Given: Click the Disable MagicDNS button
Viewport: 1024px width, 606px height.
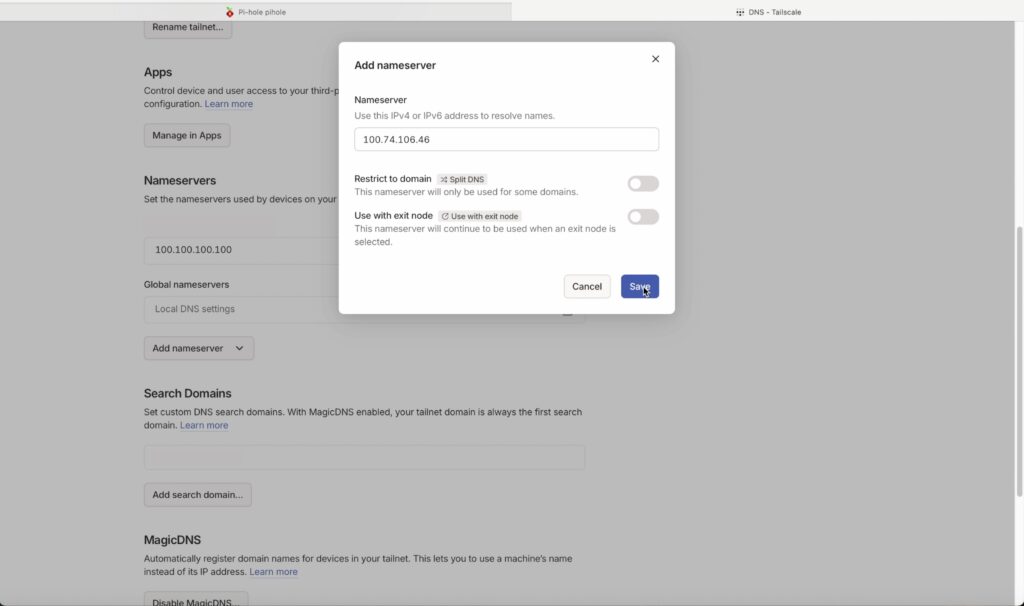Looking at the screenshot, I should click(195, 599).
